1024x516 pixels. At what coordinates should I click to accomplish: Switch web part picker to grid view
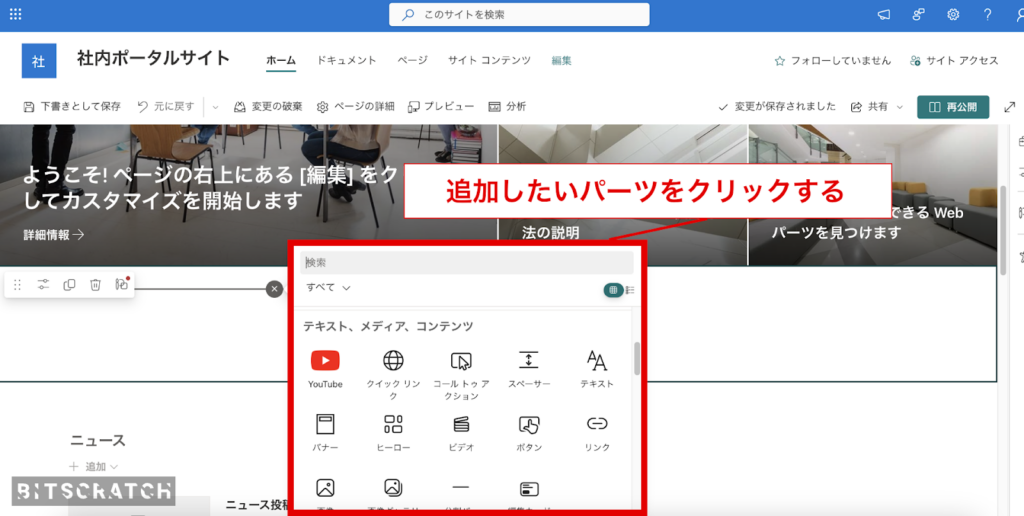(x=612, y=290)
